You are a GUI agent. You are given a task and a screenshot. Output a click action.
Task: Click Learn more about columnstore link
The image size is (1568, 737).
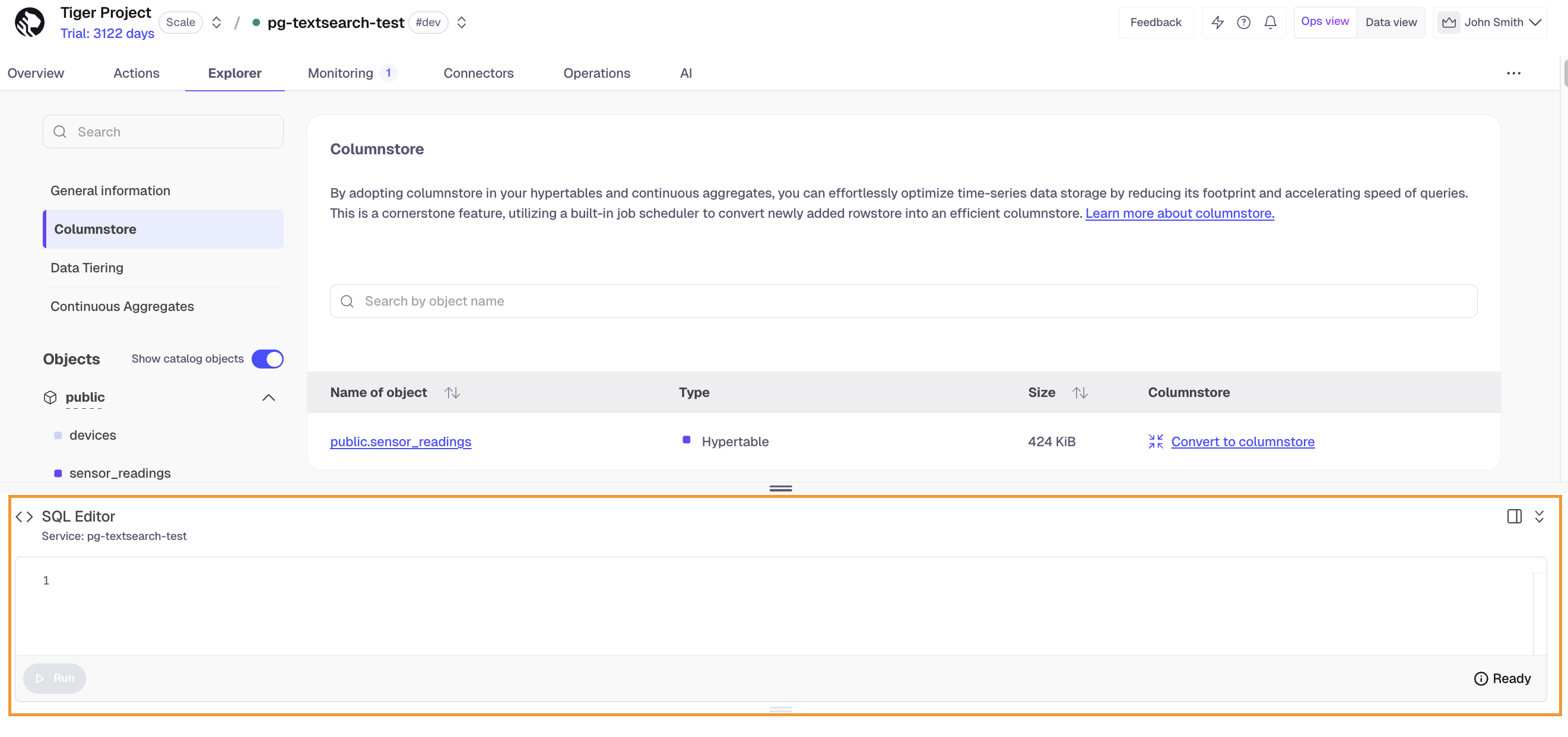click(x=1180, y=213)
